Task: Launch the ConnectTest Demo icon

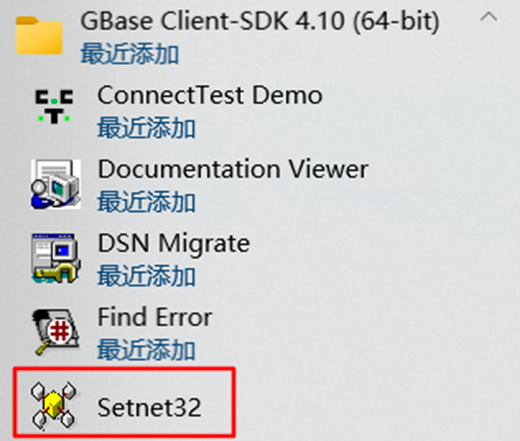Action: tap(54, 106)
